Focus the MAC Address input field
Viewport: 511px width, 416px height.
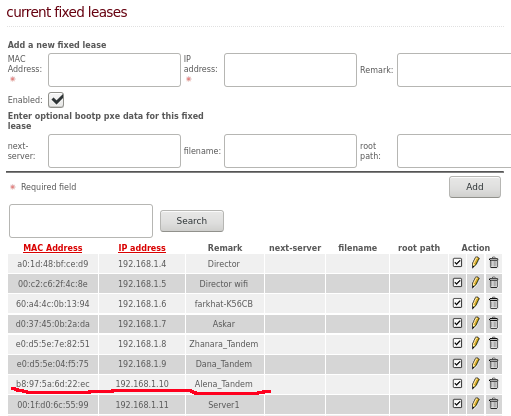[x=114, y=70]
